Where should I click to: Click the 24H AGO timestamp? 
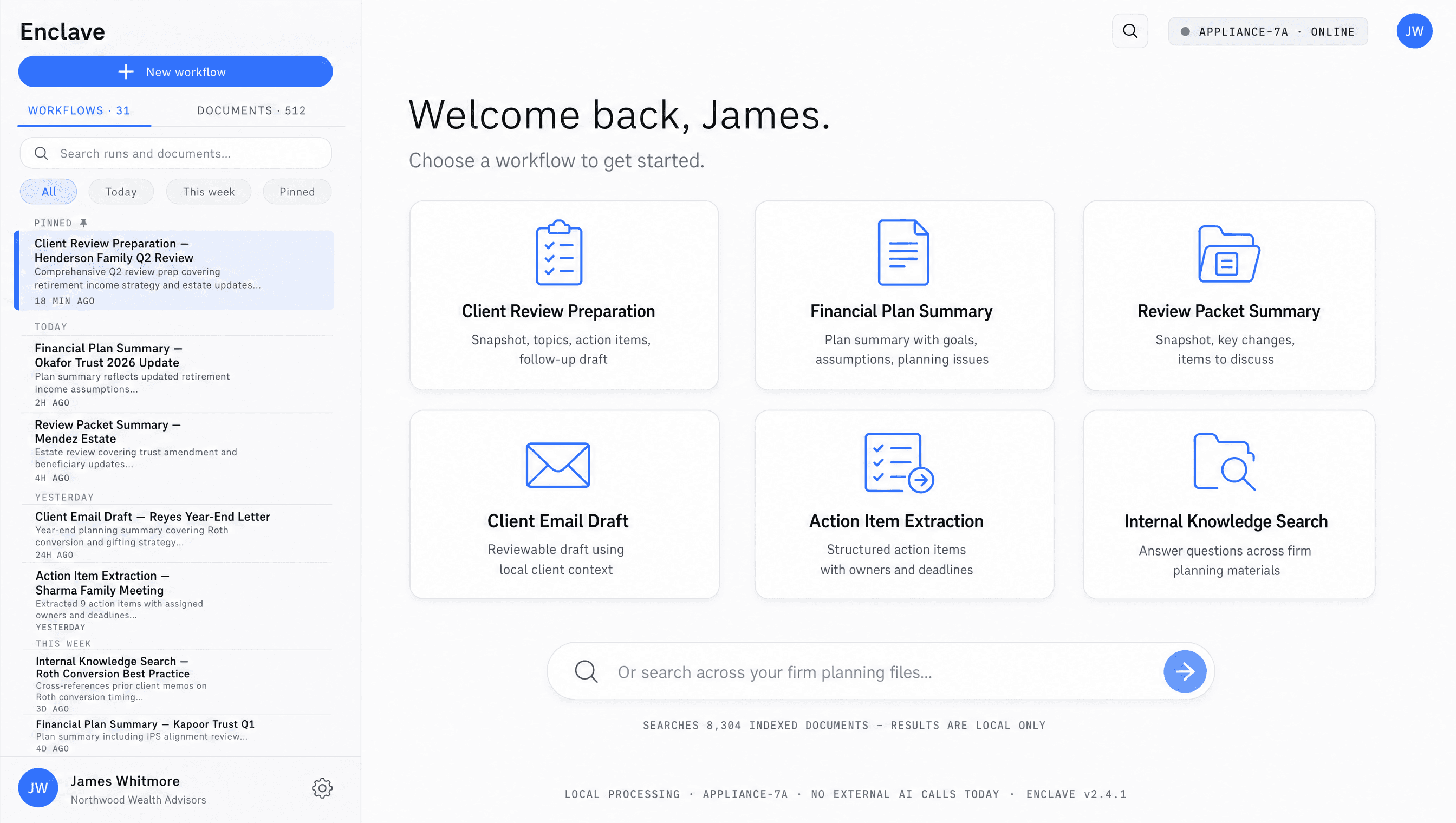(54, 555)
